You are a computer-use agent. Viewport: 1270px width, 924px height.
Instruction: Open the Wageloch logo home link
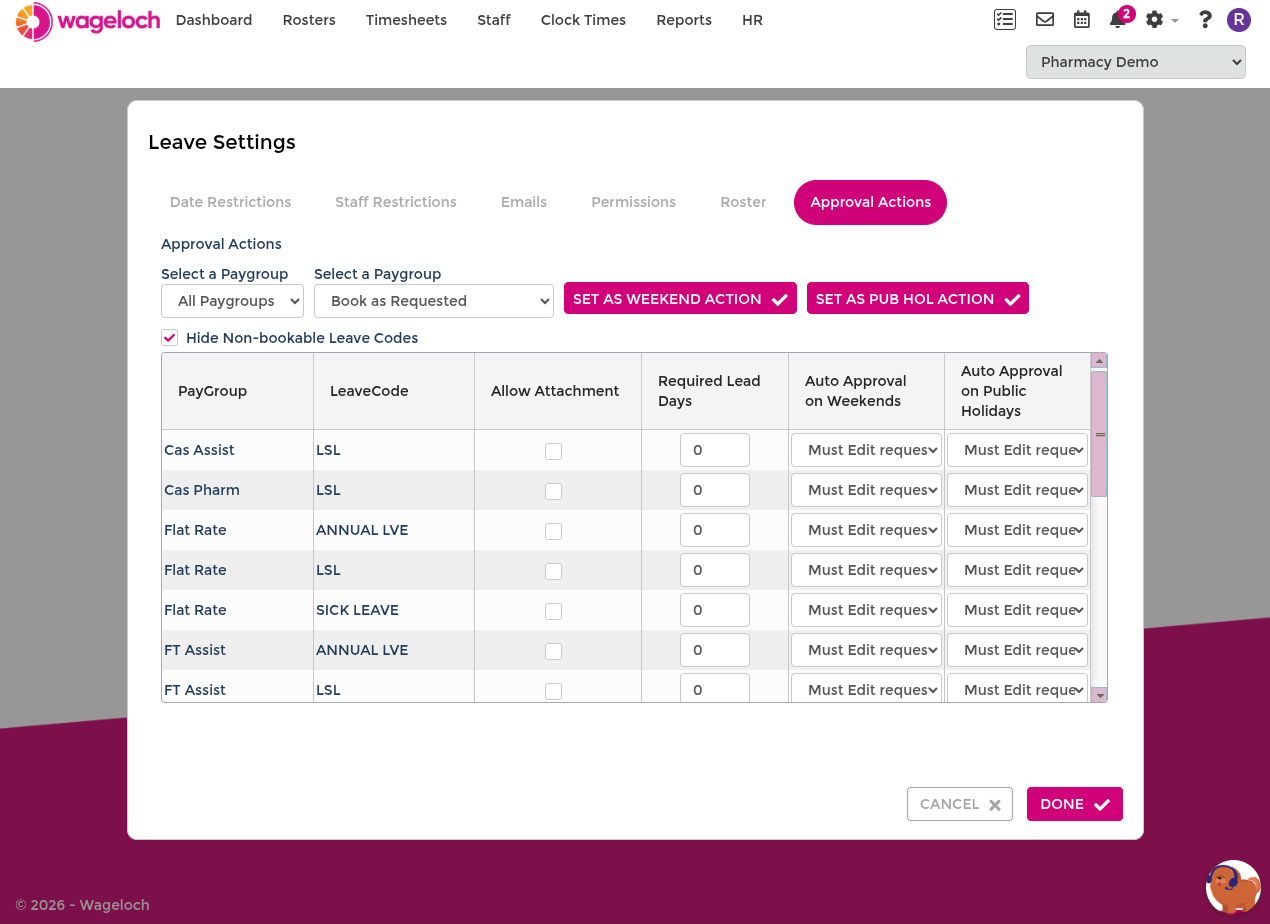click(88, 21)
